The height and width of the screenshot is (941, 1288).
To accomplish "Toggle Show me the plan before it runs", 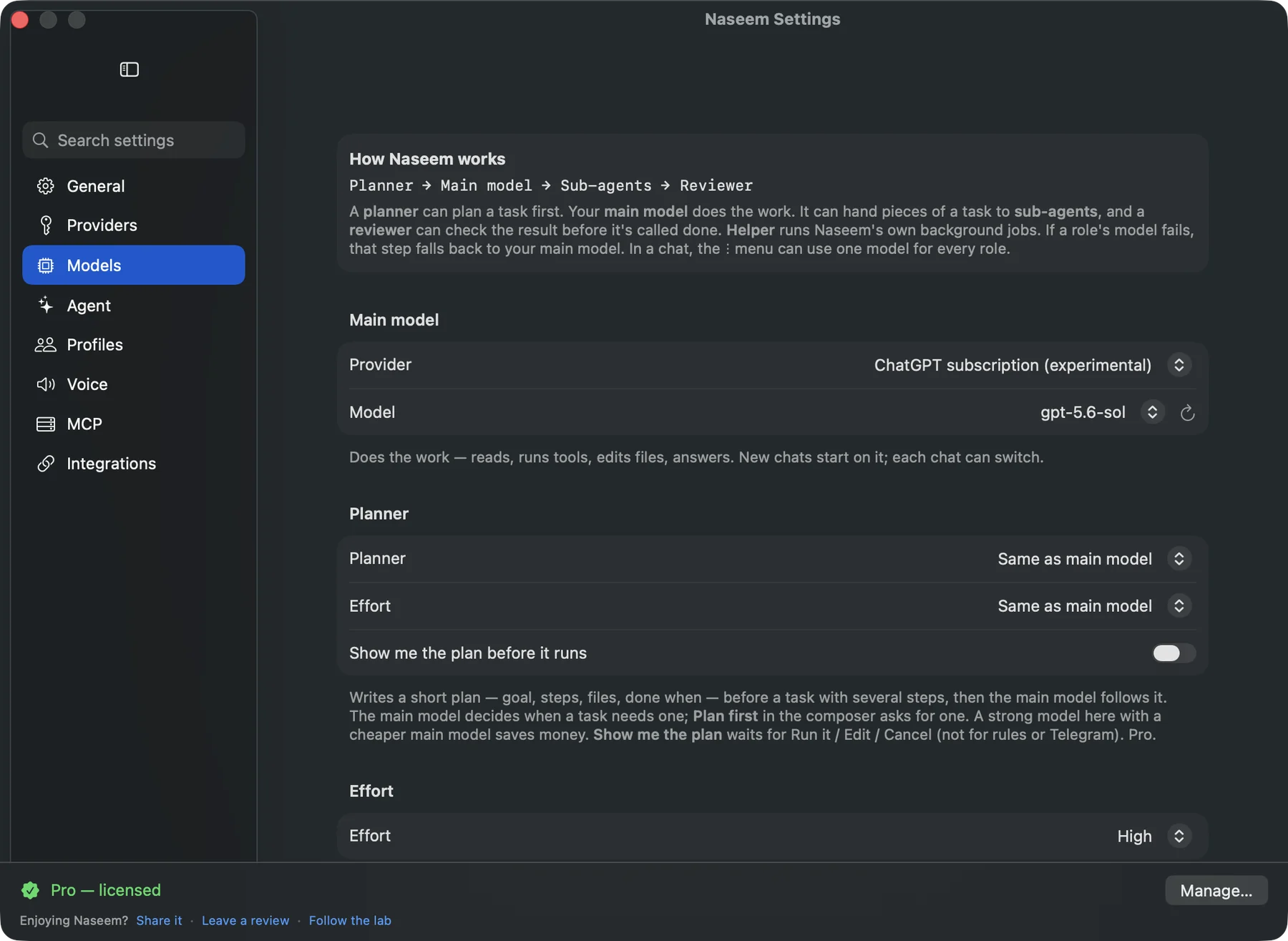I will coord(1174,653).
